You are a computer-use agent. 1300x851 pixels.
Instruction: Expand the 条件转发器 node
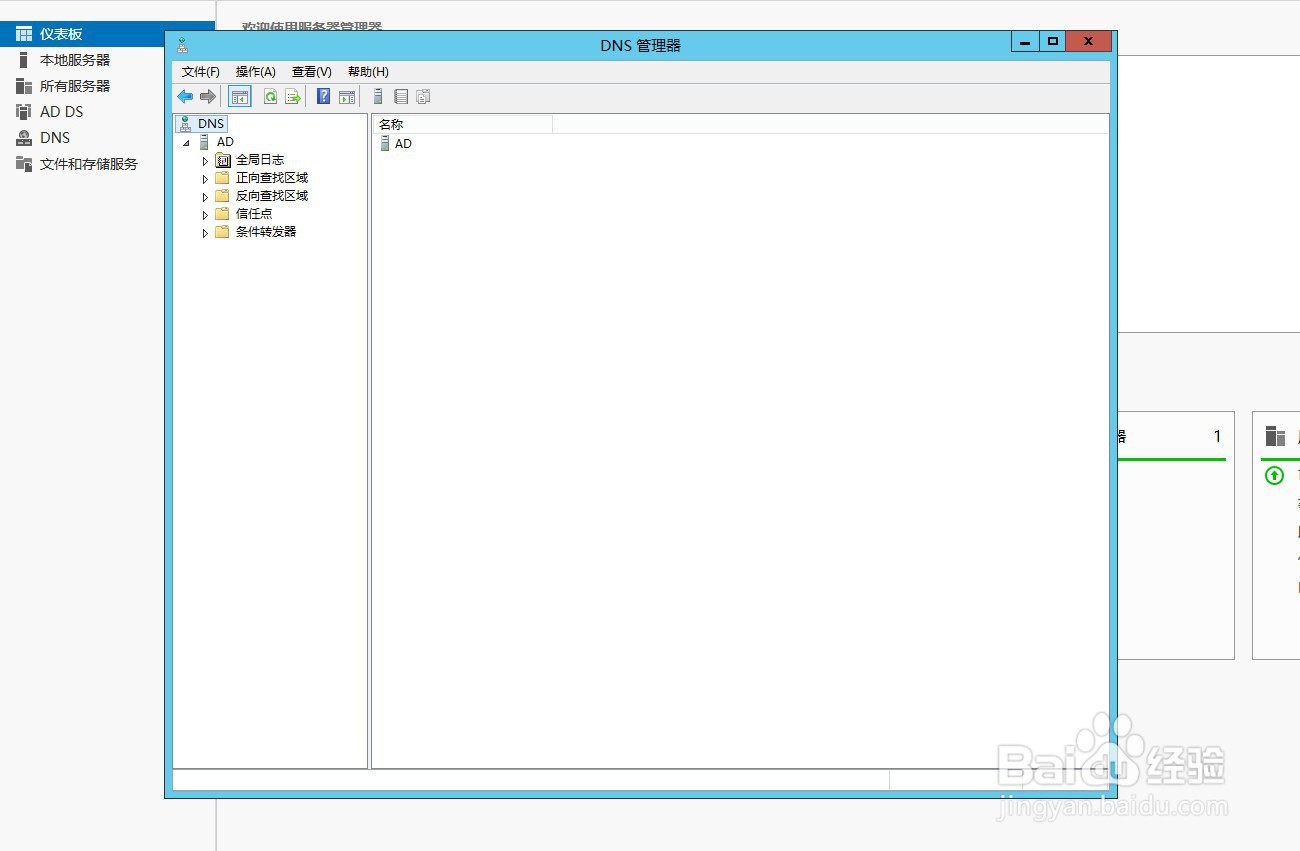(205, 233)
